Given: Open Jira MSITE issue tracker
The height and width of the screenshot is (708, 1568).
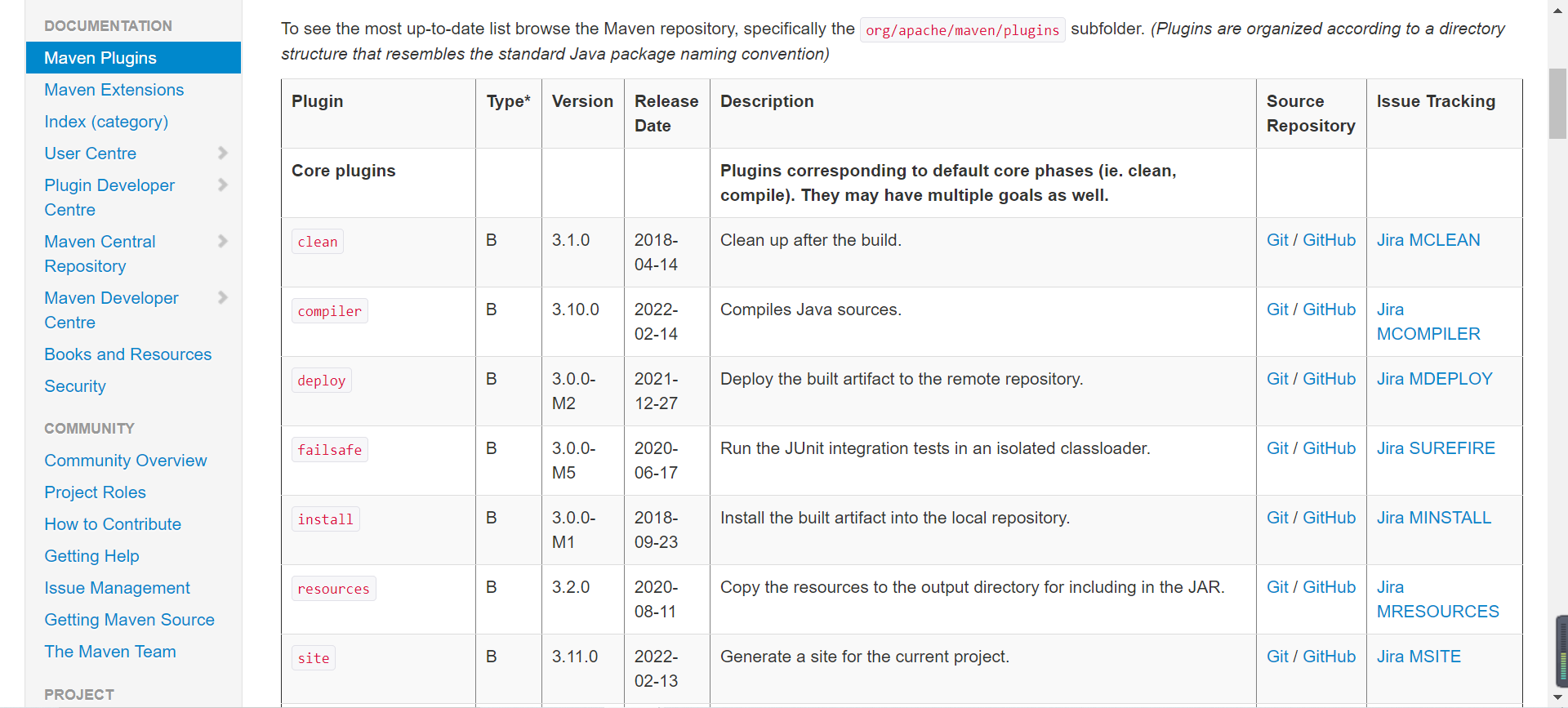Looking at the screenshot, I should (1419, 657).
